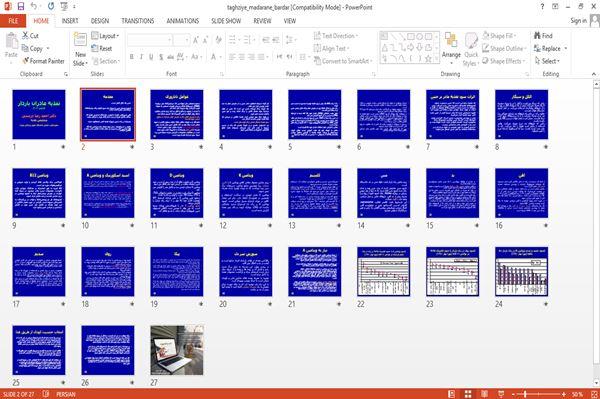Expand the Layout dropdown
This screenshot has height=399, width=600.
105,36
